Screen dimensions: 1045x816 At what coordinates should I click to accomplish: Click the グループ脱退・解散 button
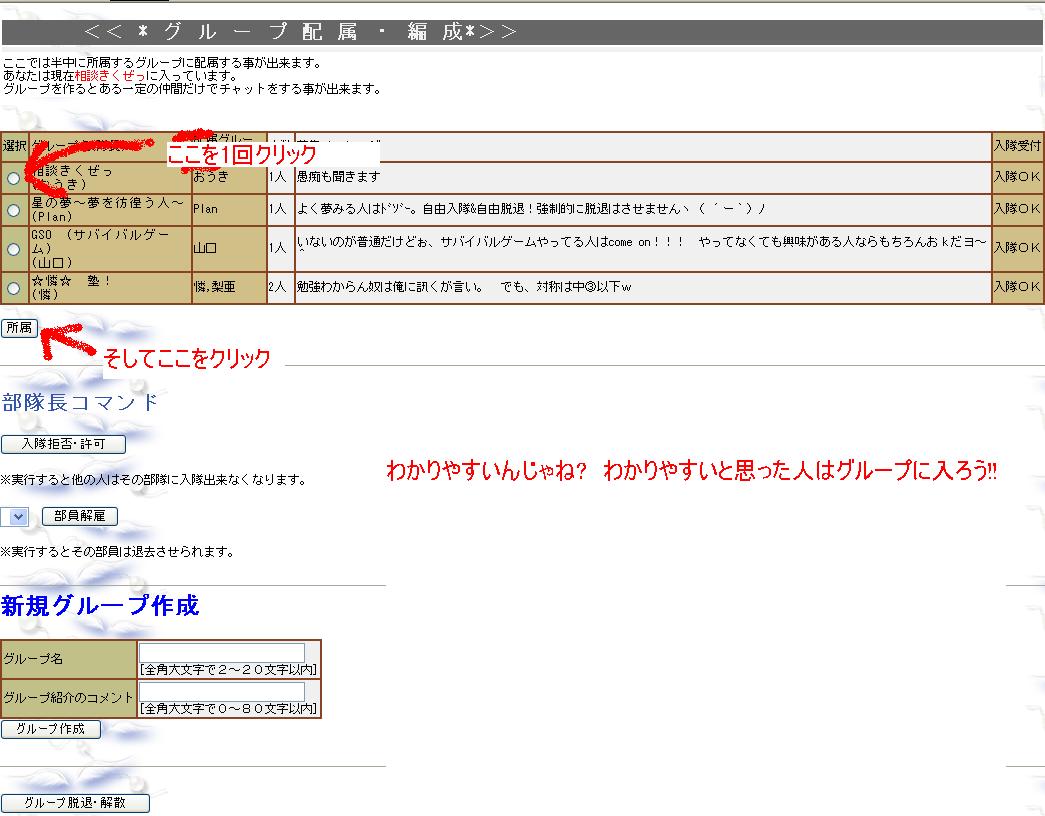pos(75,803)
